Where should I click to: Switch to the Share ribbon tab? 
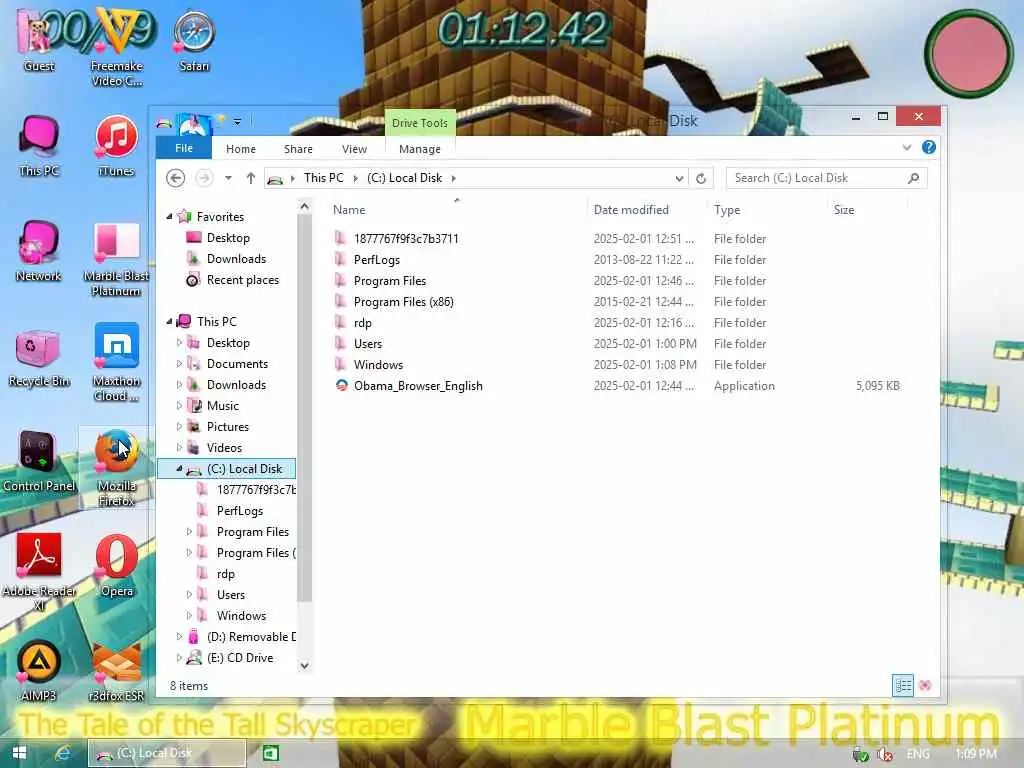[x=298, y=149]
